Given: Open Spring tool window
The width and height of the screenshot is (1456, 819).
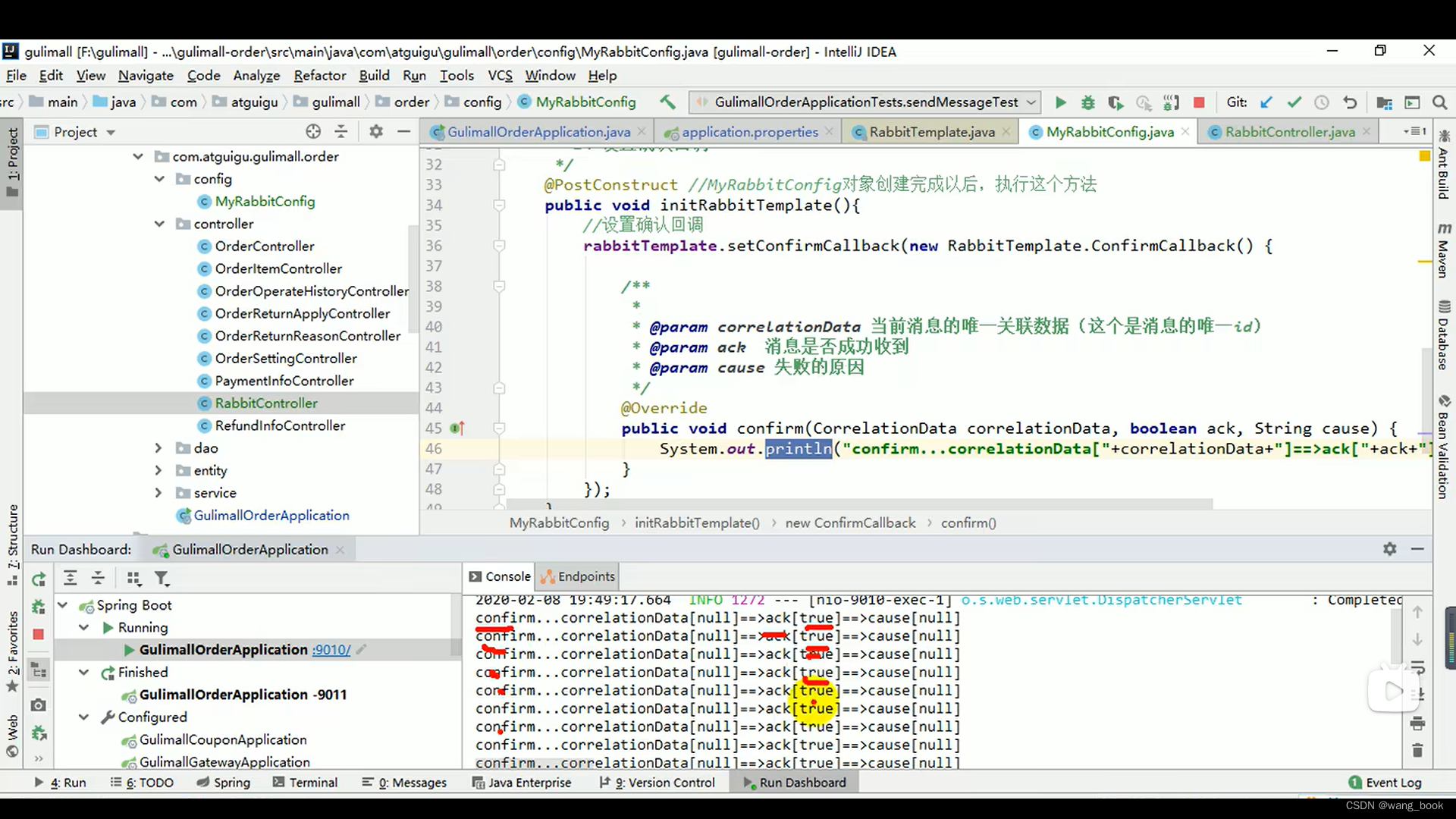Looking at the screenshot, I should pyautogui.click(x=223, y=783).
